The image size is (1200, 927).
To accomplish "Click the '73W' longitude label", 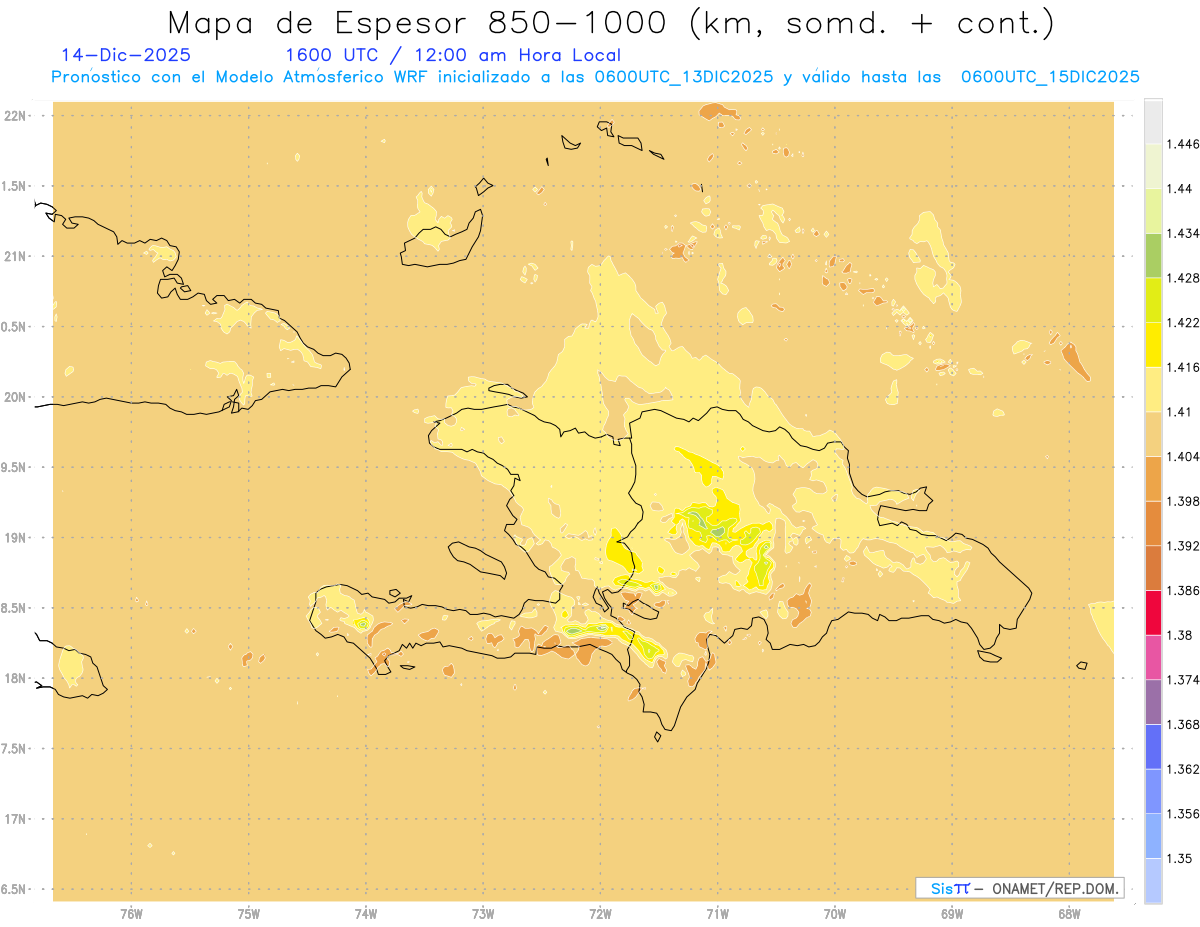I will click(x=483, y=913).
